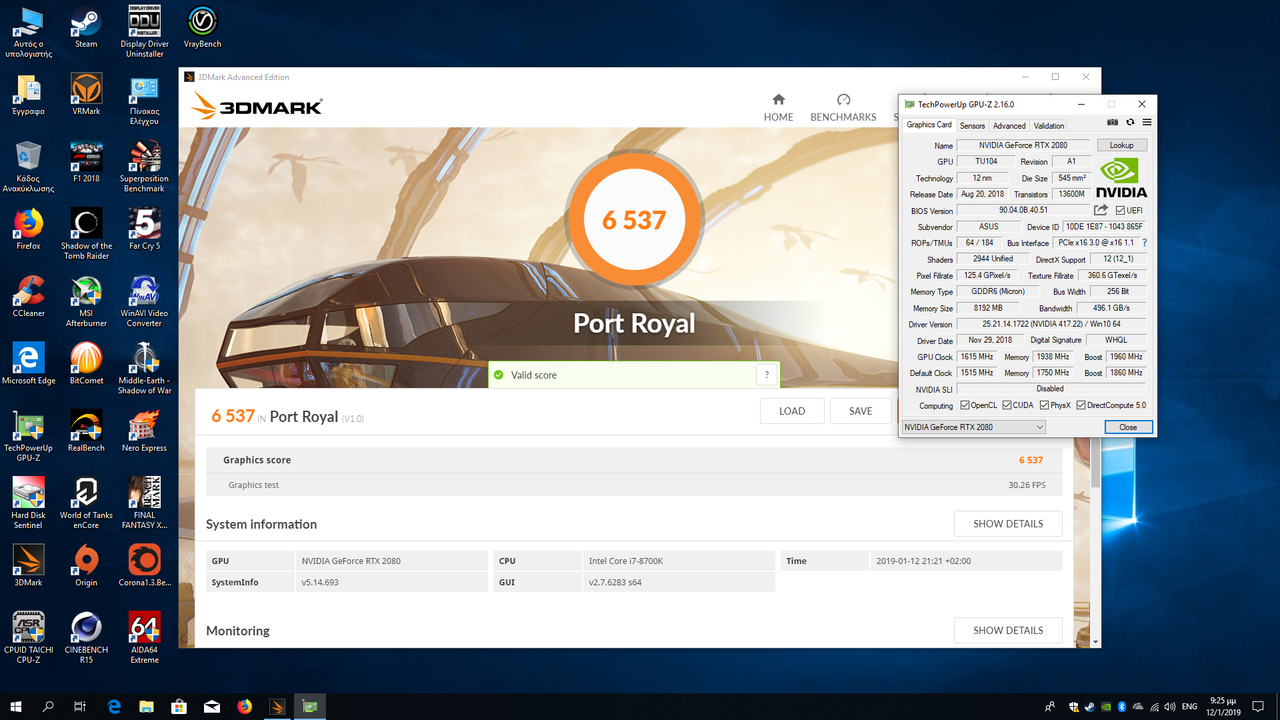Open the GPU-Z hamburger menu icon
Viewport: 1280px width, 720px height.
[x=1147, y=123]
